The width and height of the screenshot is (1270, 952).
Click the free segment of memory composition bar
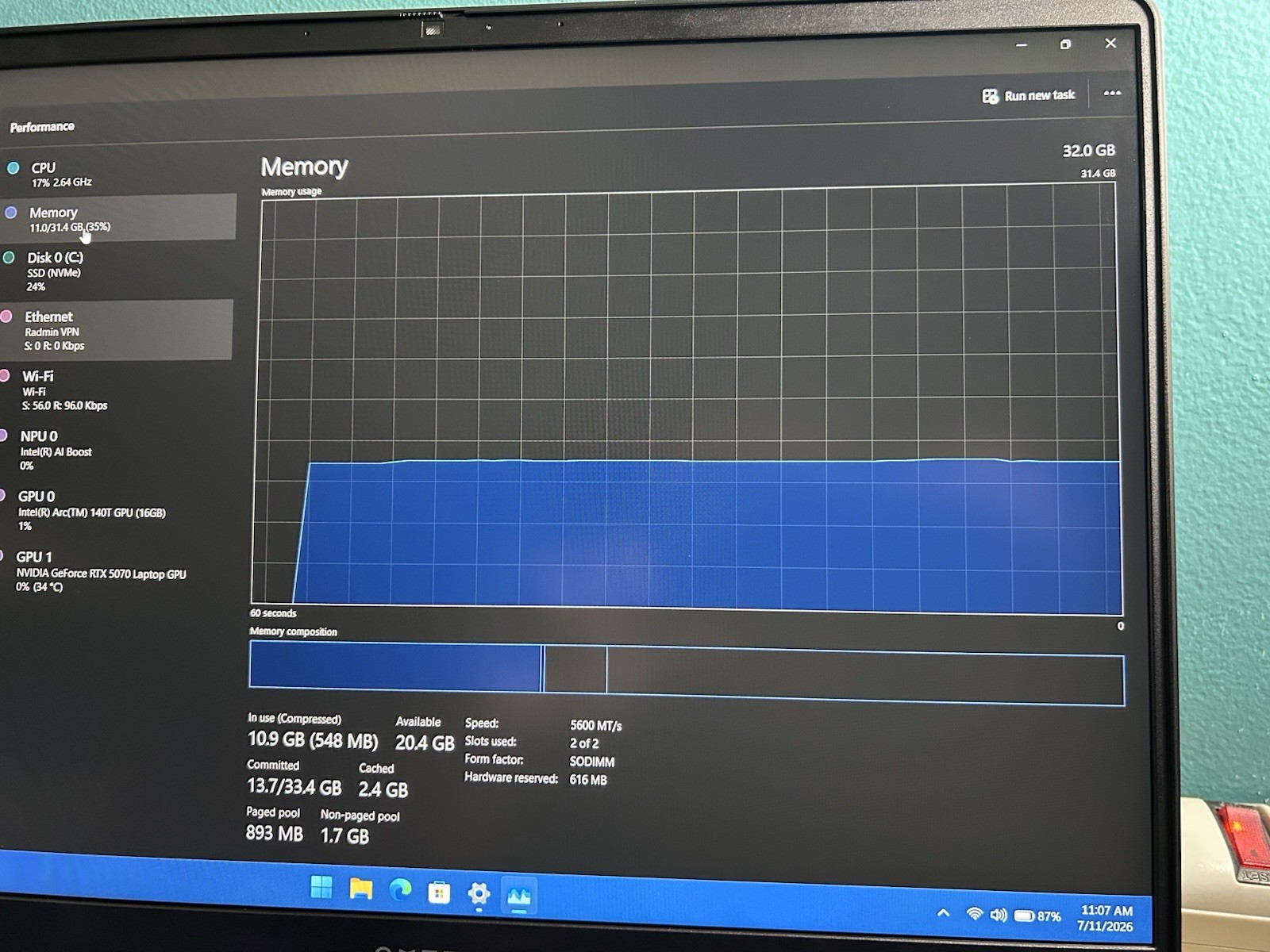point(865,676)
